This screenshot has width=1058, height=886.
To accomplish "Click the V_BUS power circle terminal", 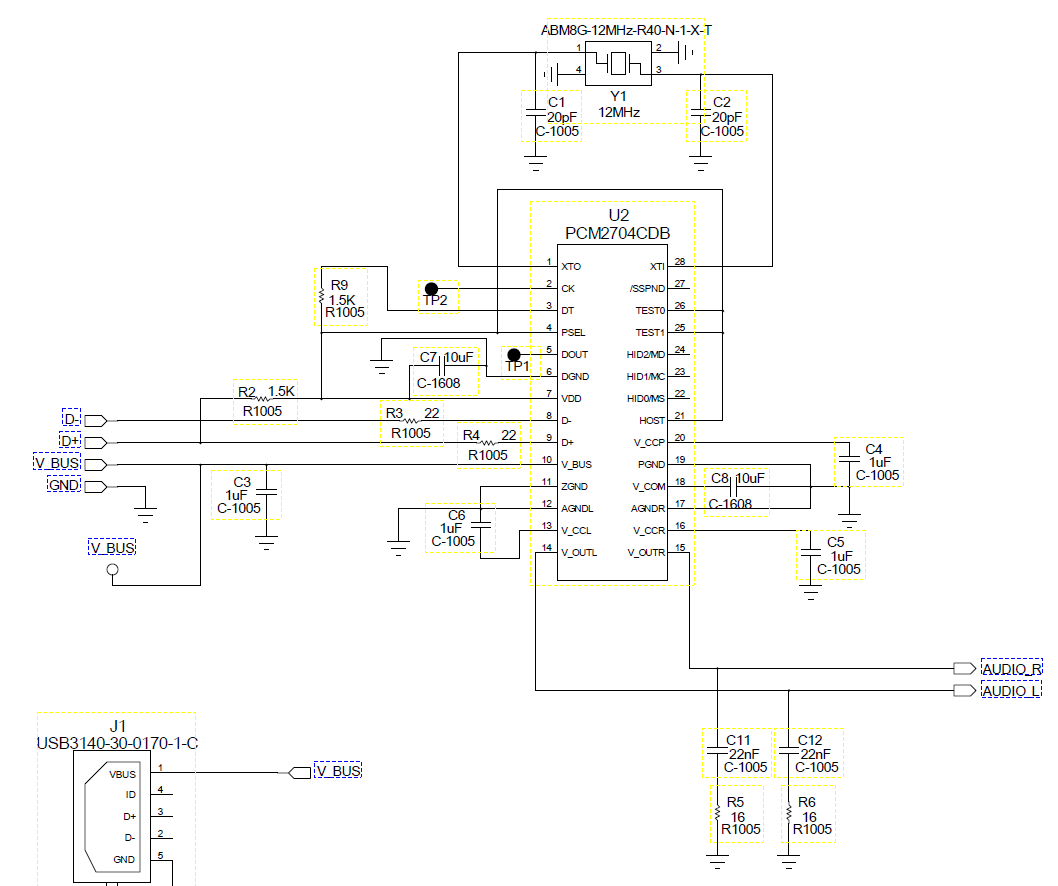I will [113, 570].
